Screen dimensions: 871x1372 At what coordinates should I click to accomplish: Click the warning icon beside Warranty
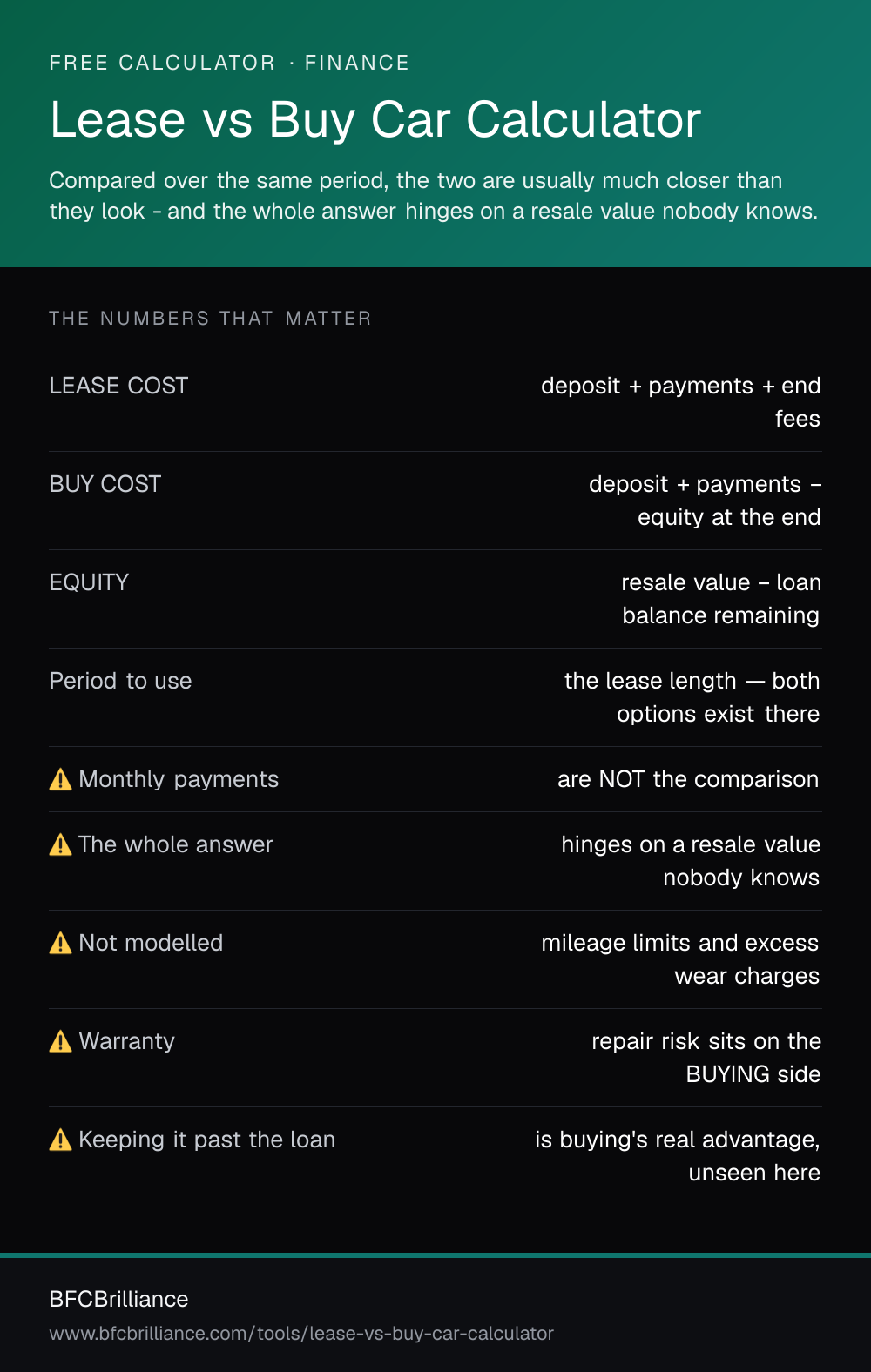61,1041
